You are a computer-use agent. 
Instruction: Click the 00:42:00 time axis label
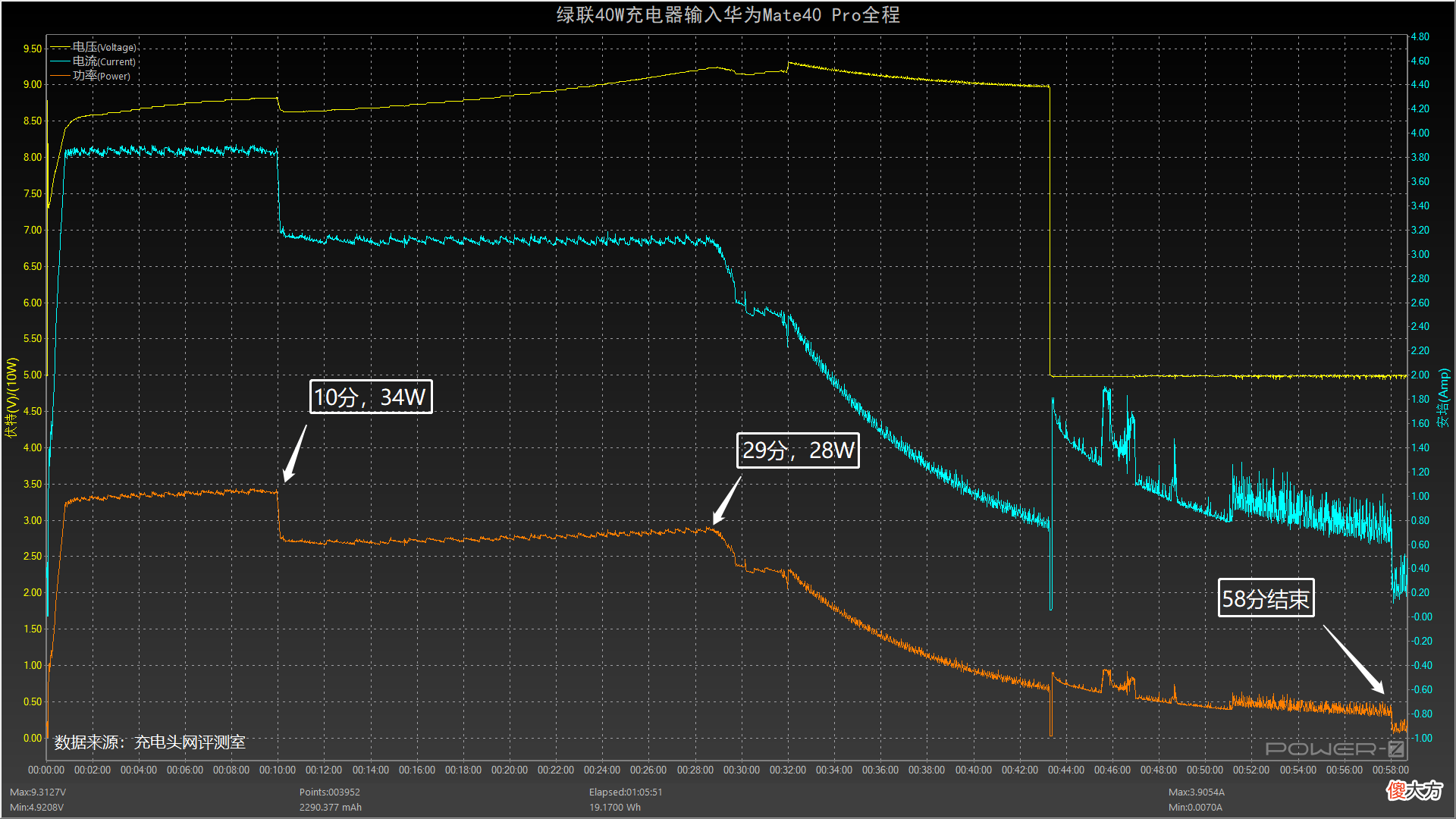[1020, 770]
